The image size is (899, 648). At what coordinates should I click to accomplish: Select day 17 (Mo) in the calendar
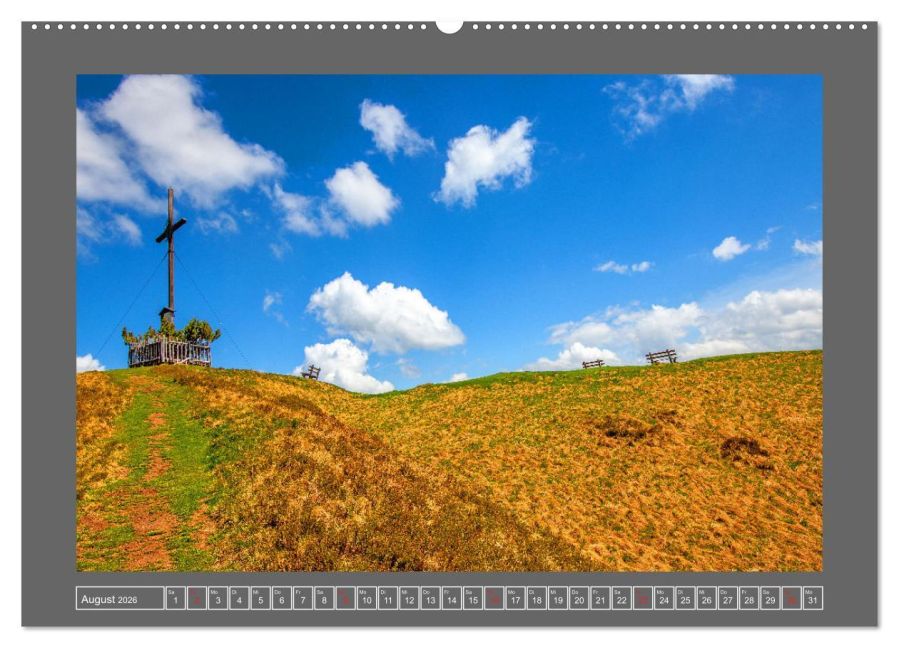click(x=515, y=598)
